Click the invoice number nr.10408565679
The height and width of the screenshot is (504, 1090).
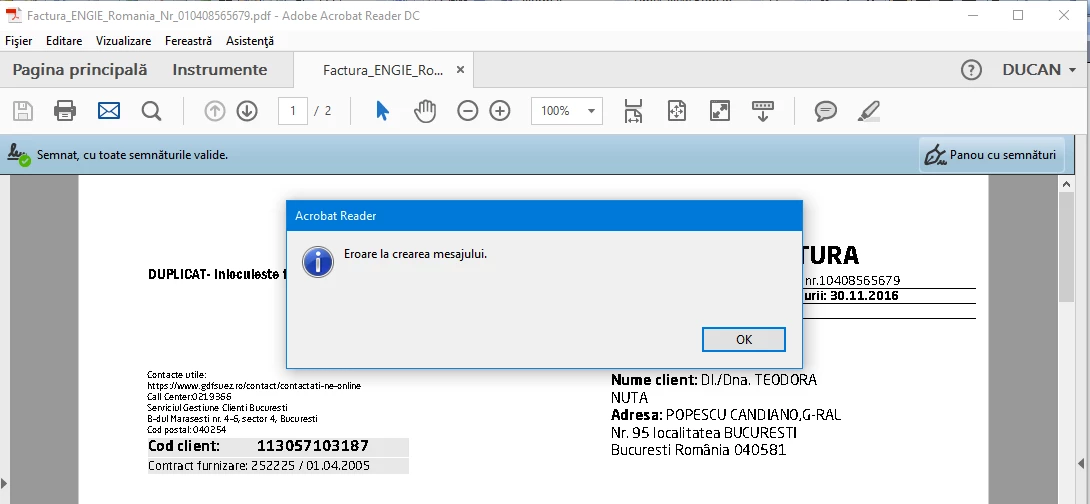point(852,281)
